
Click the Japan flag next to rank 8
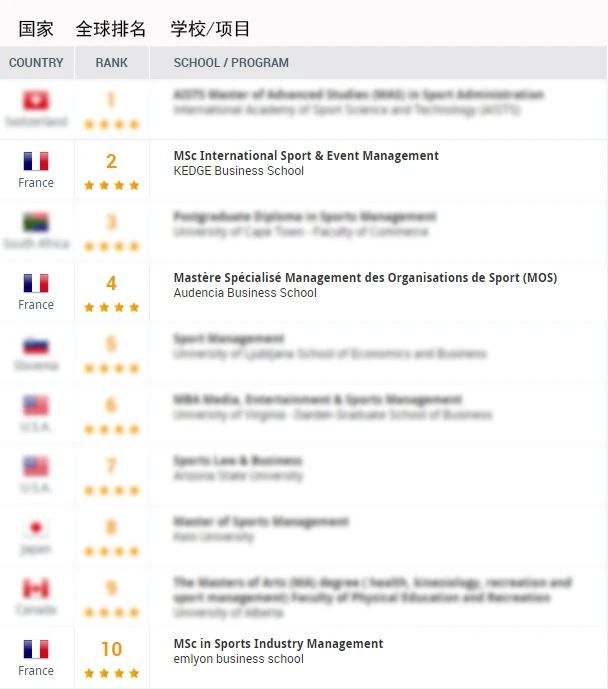(x=36, y=527)
